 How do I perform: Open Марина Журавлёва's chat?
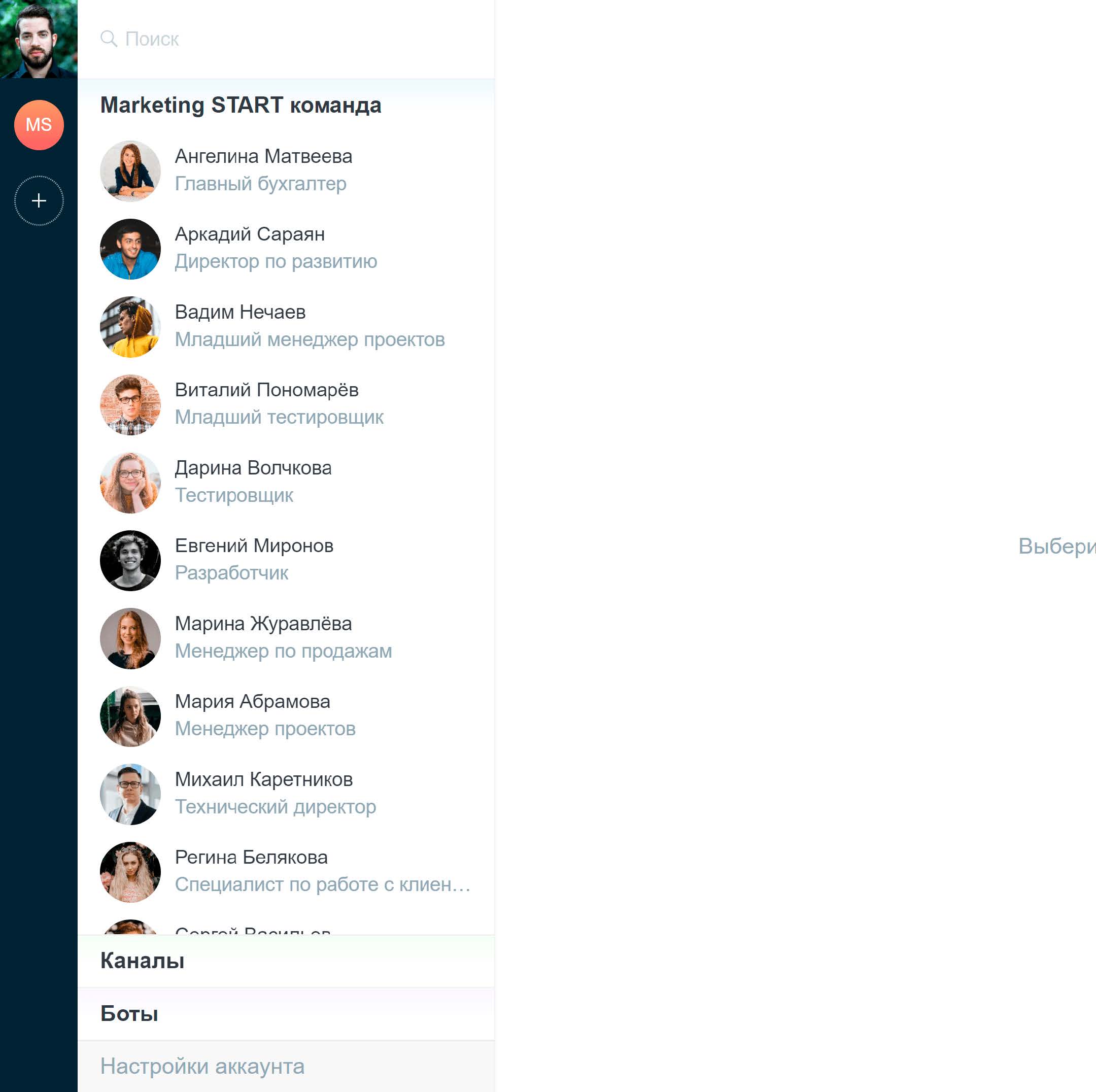point(286,638)
